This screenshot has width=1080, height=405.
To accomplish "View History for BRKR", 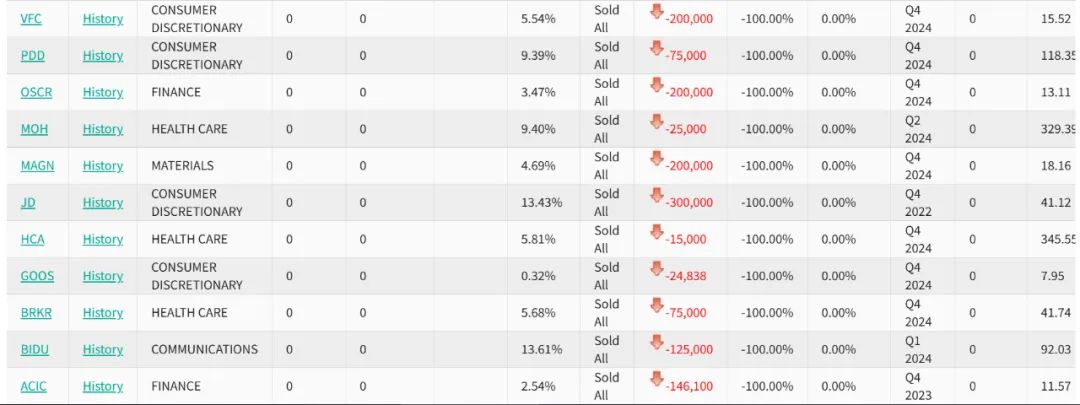I will click(103, 313).
